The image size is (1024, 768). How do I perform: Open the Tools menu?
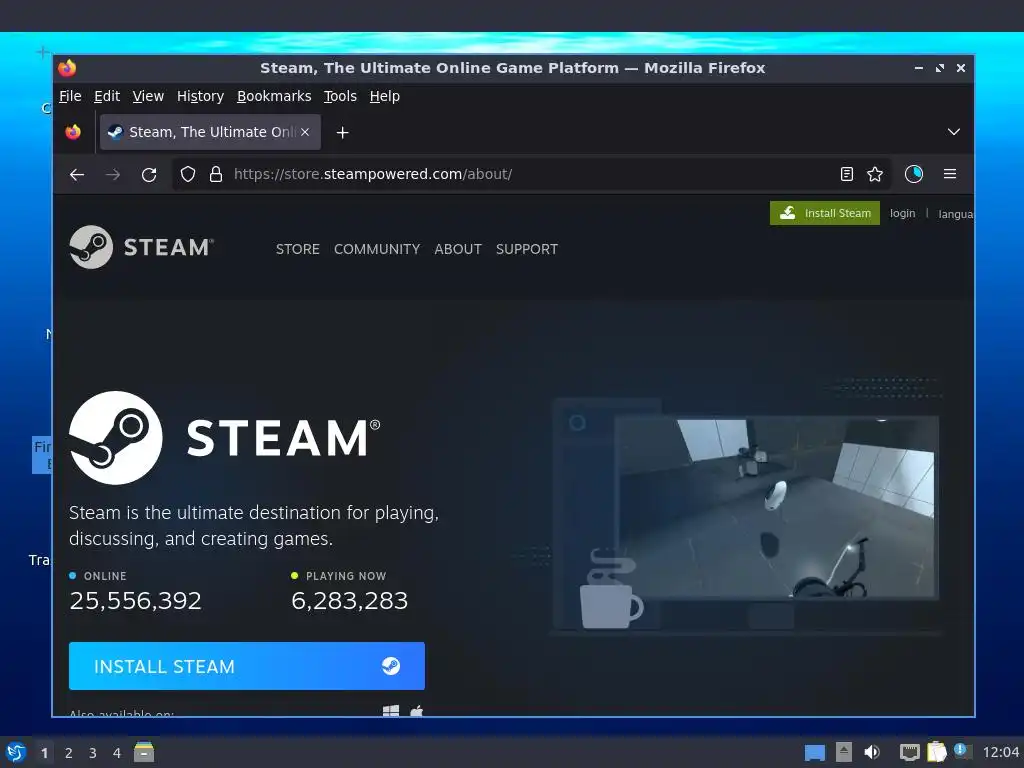coord(340,96)
